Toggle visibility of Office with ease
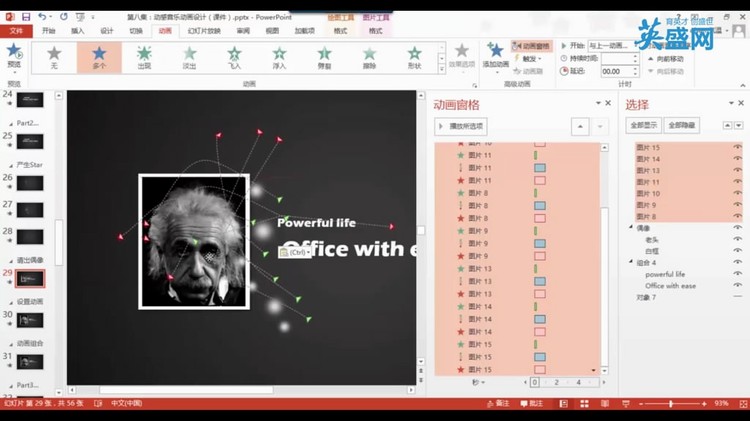750x421 pixels. click(737, 285)
